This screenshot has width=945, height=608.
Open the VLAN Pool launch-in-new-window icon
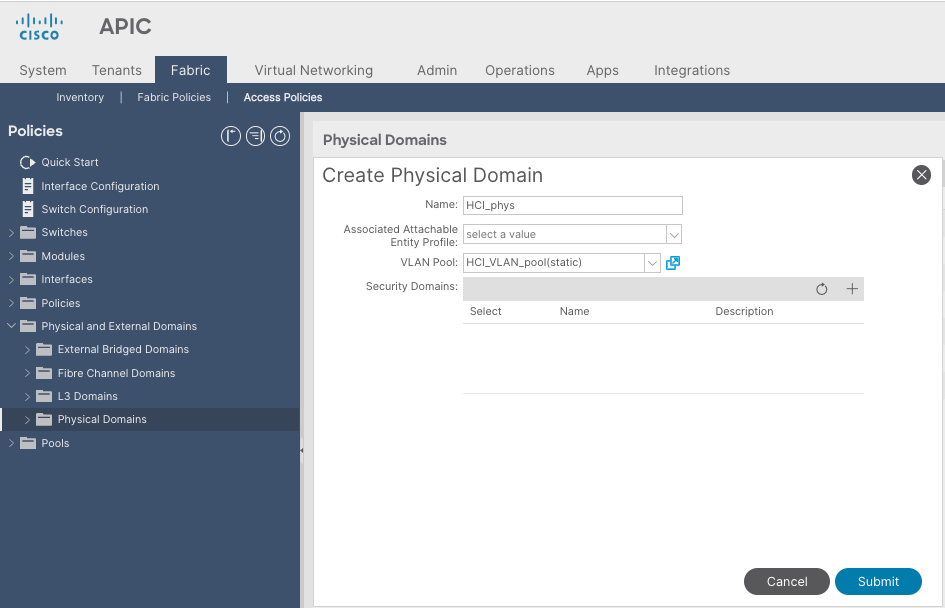point(673,263)
